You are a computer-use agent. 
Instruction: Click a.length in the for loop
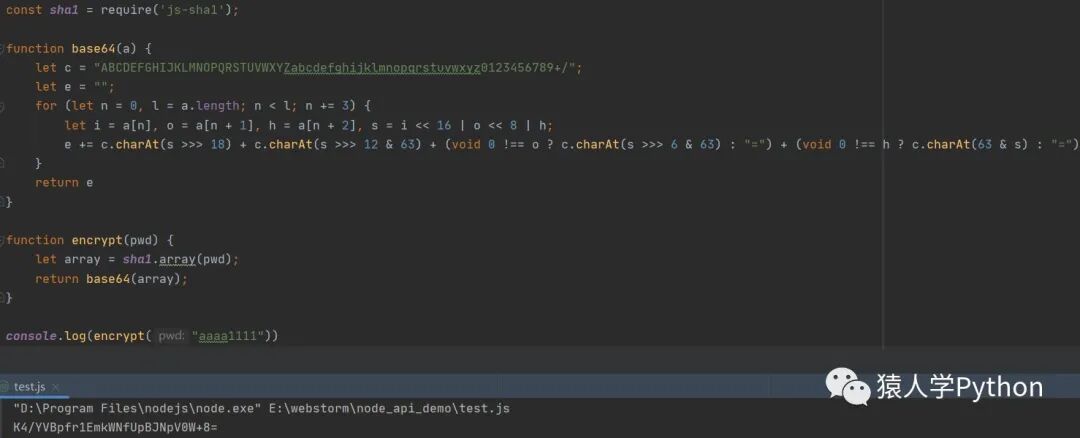pyautogui.click(x=209, y=106)
